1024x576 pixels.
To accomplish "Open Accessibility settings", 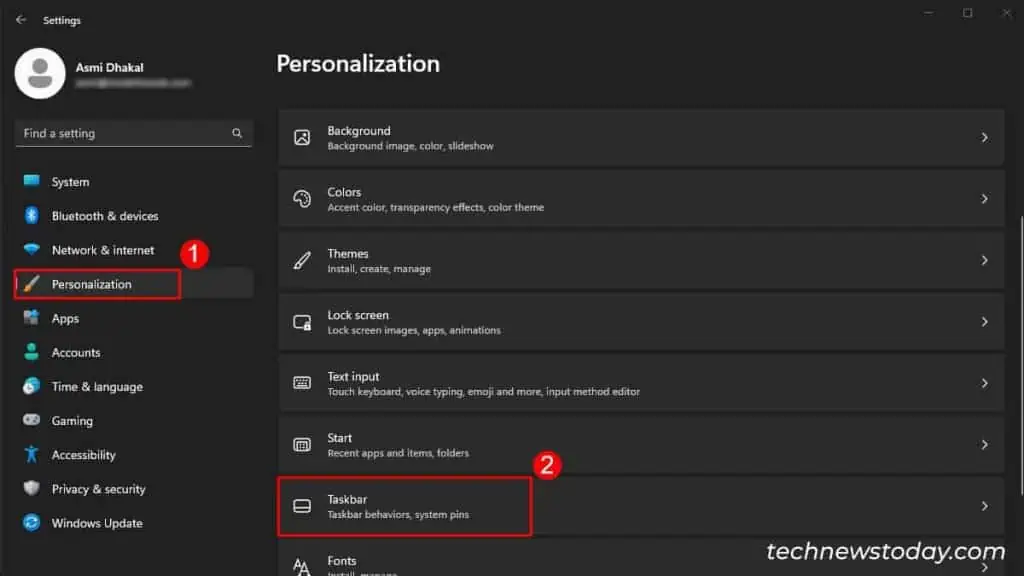I will [133, 455].
